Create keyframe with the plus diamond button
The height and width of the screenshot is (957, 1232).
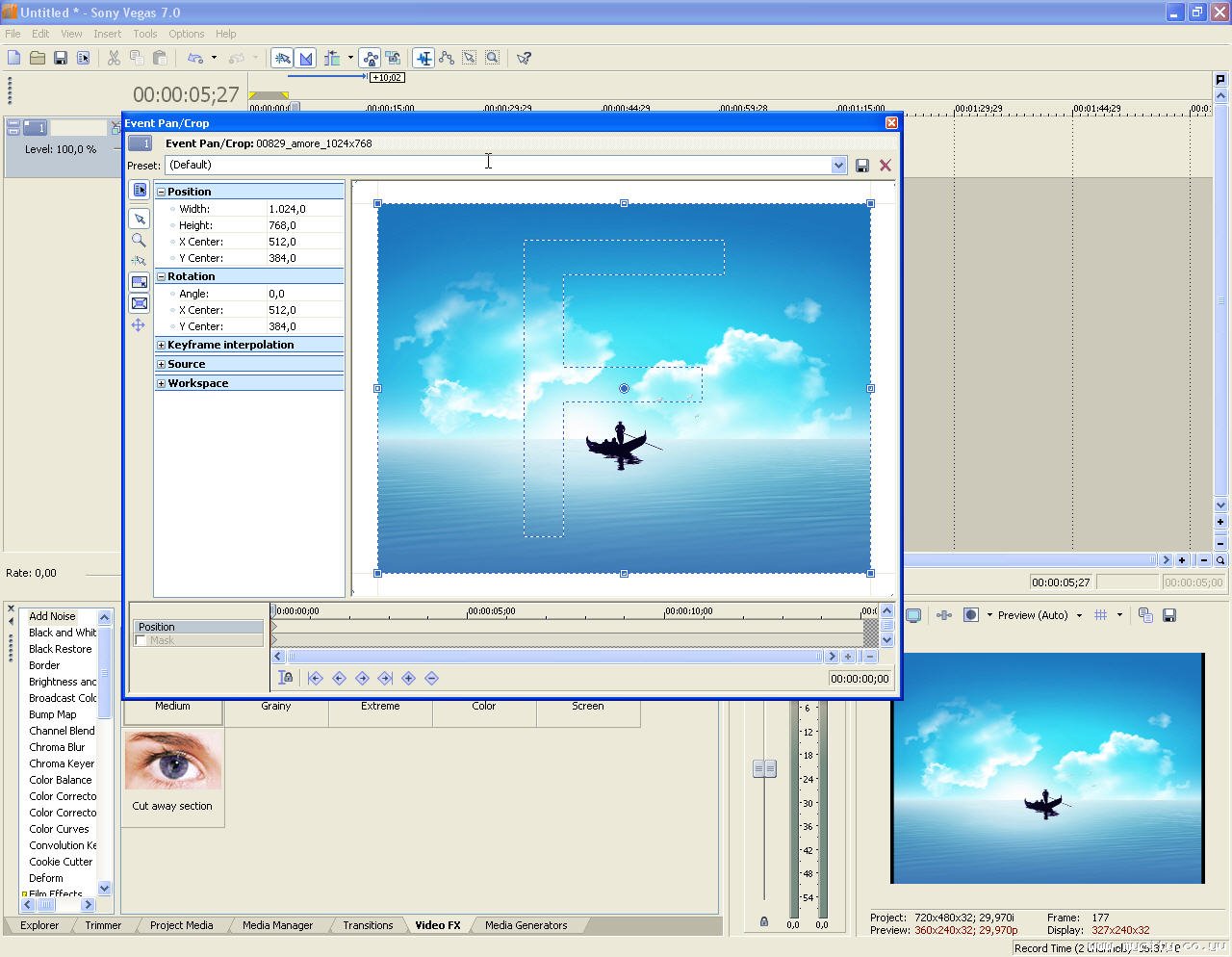[x=408, y=679]
